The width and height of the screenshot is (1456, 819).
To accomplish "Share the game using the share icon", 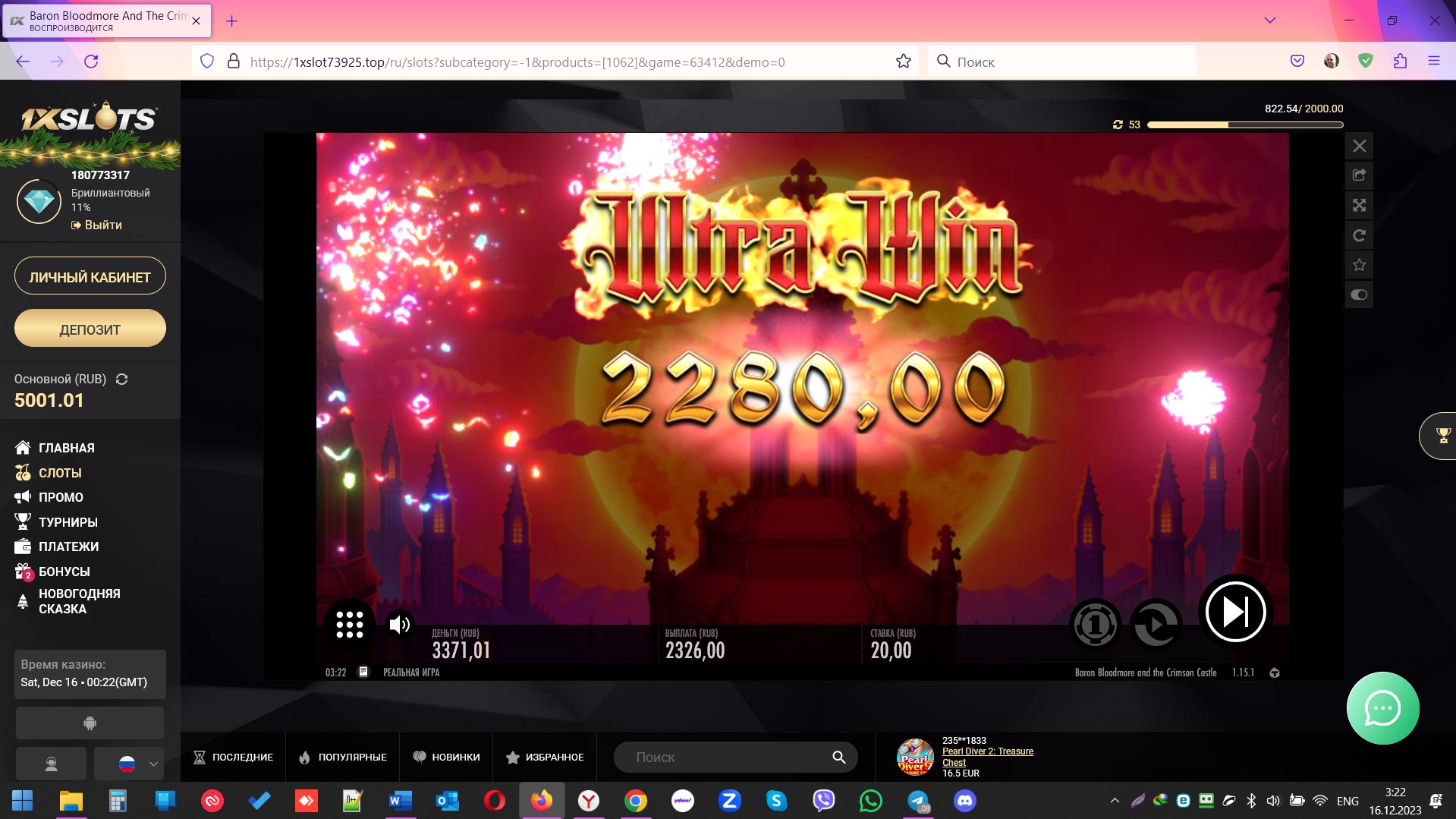I will (x=1359, y=175).
